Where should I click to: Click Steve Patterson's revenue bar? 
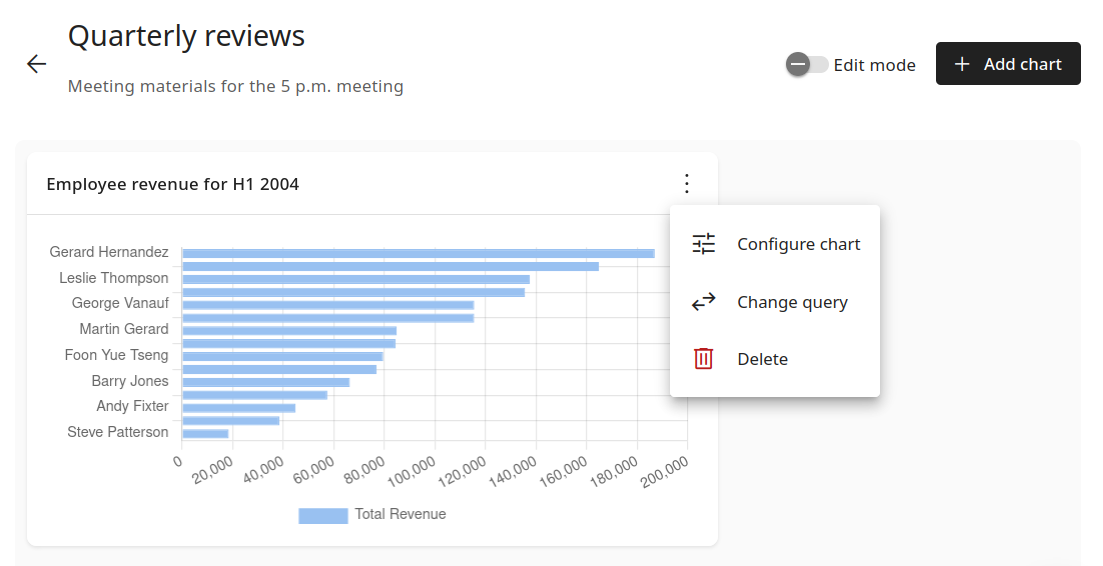click(x=205, y=433)
